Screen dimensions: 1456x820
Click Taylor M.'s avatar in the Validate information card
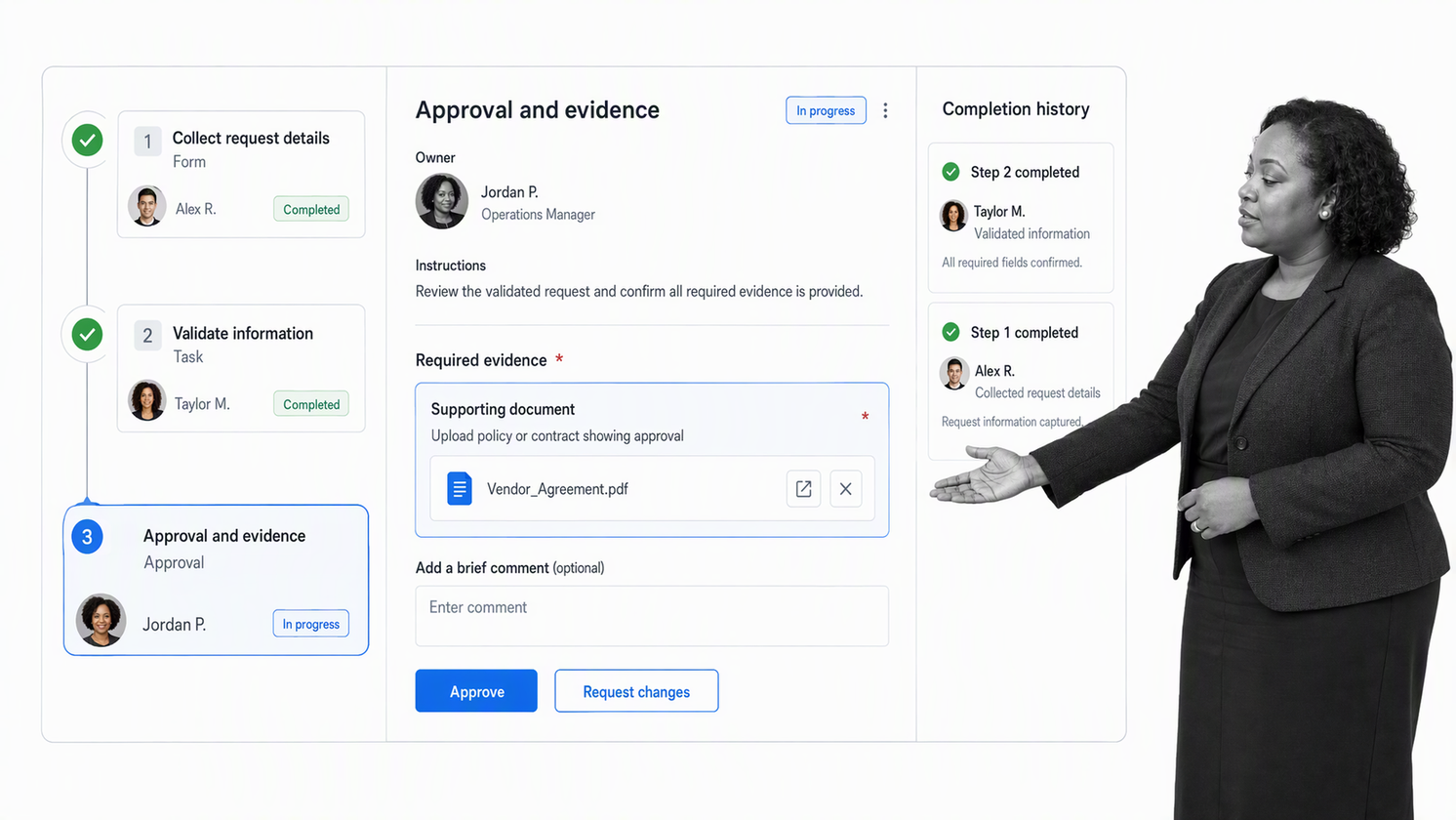[147, 401]
